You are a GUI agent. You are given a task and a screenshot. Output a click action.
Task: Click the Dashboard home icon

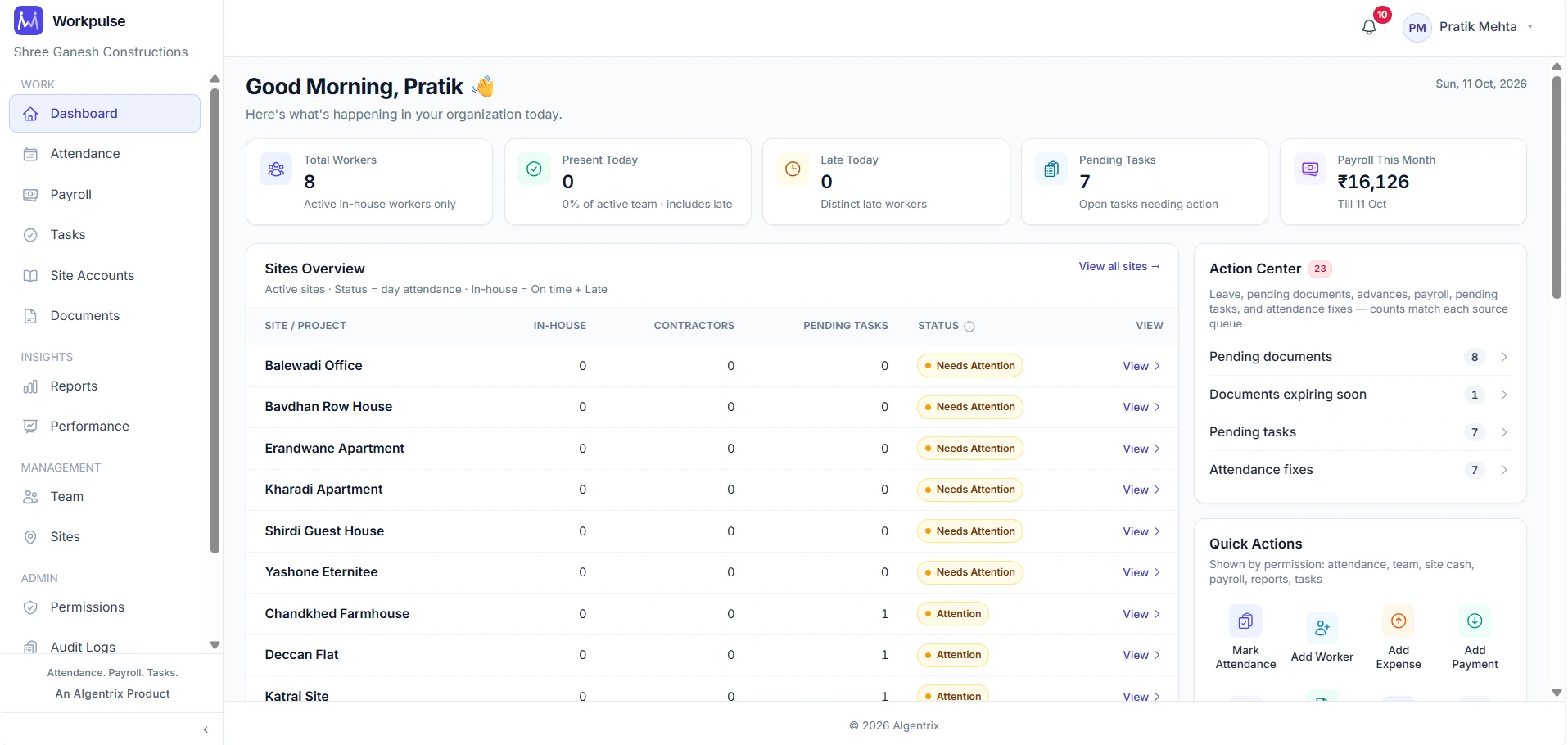30,114
